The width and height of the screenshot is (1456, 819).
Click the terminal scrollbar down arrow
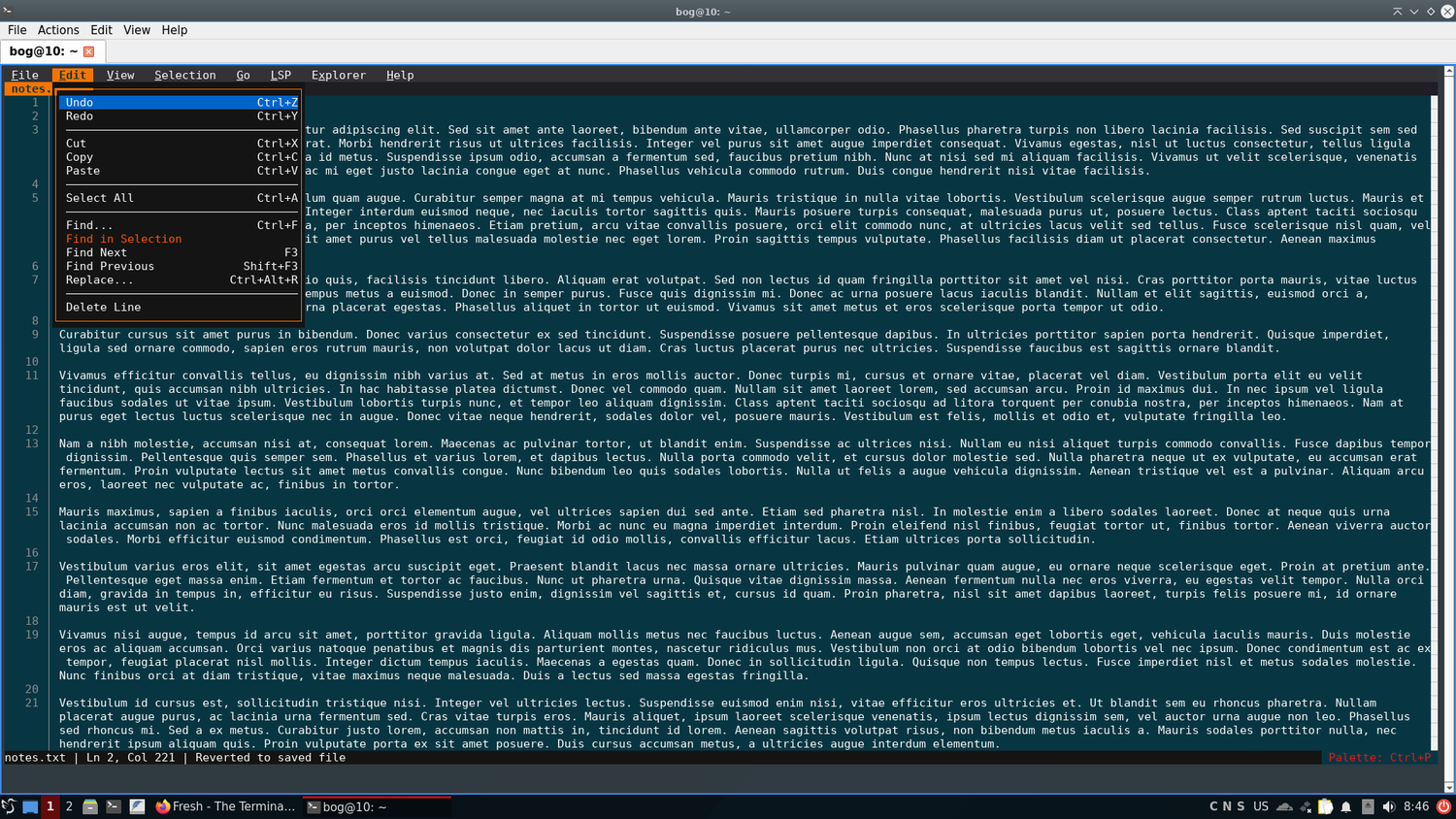[1448, 788]
